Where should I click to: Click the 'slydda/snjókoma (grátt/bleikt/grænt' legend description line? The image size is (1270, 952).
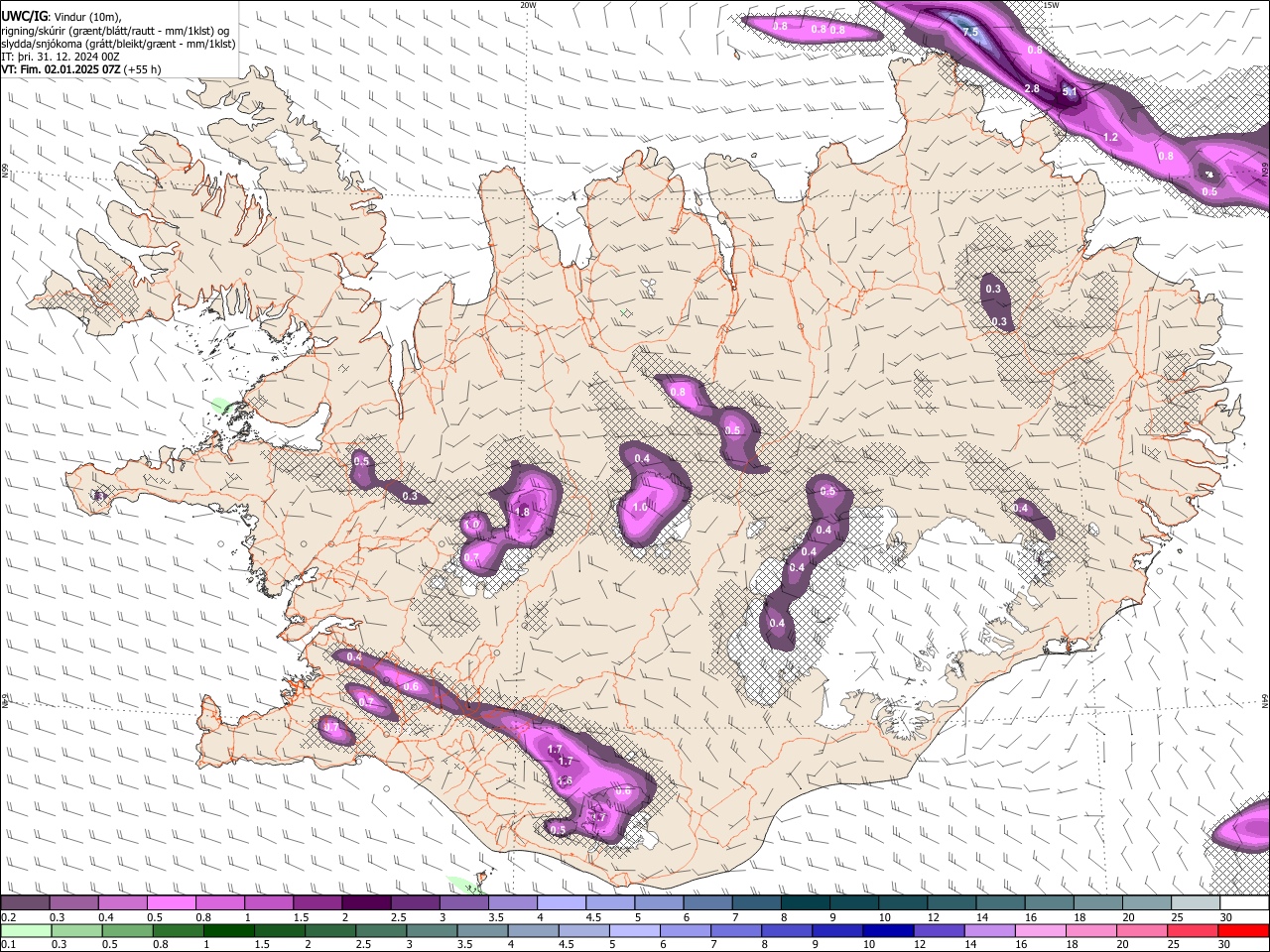[118, 44]
